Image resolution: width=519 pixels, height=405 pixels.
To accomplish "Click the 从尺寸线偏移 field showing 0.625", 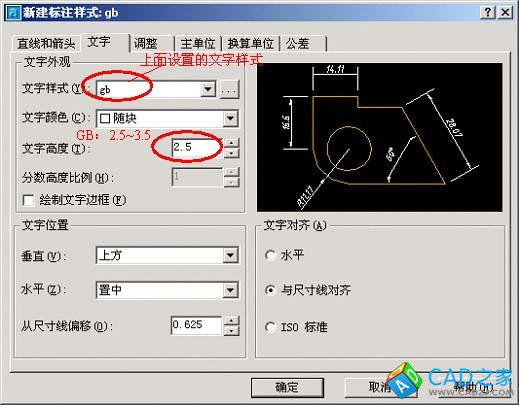I will [196, 325].
